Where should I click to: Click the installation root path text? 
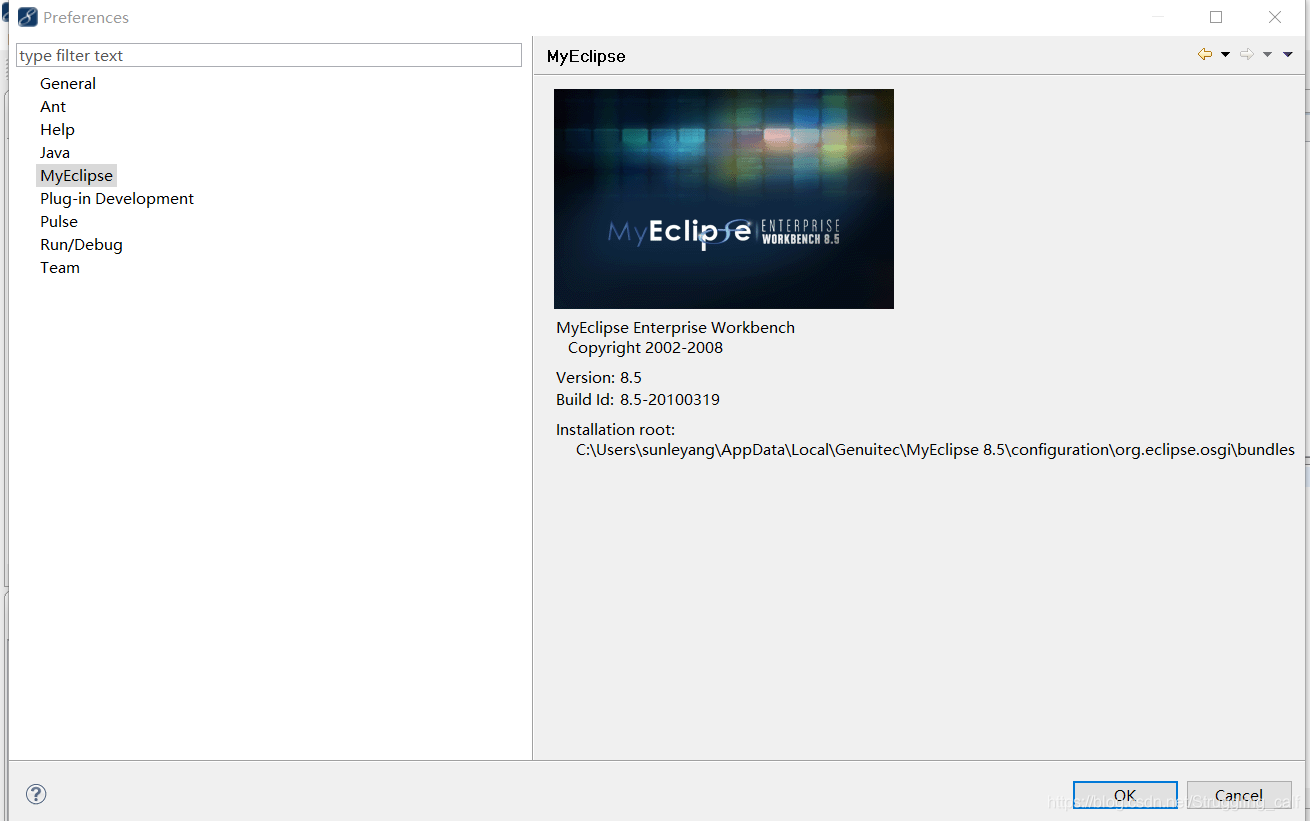click(x=935, y=450)
